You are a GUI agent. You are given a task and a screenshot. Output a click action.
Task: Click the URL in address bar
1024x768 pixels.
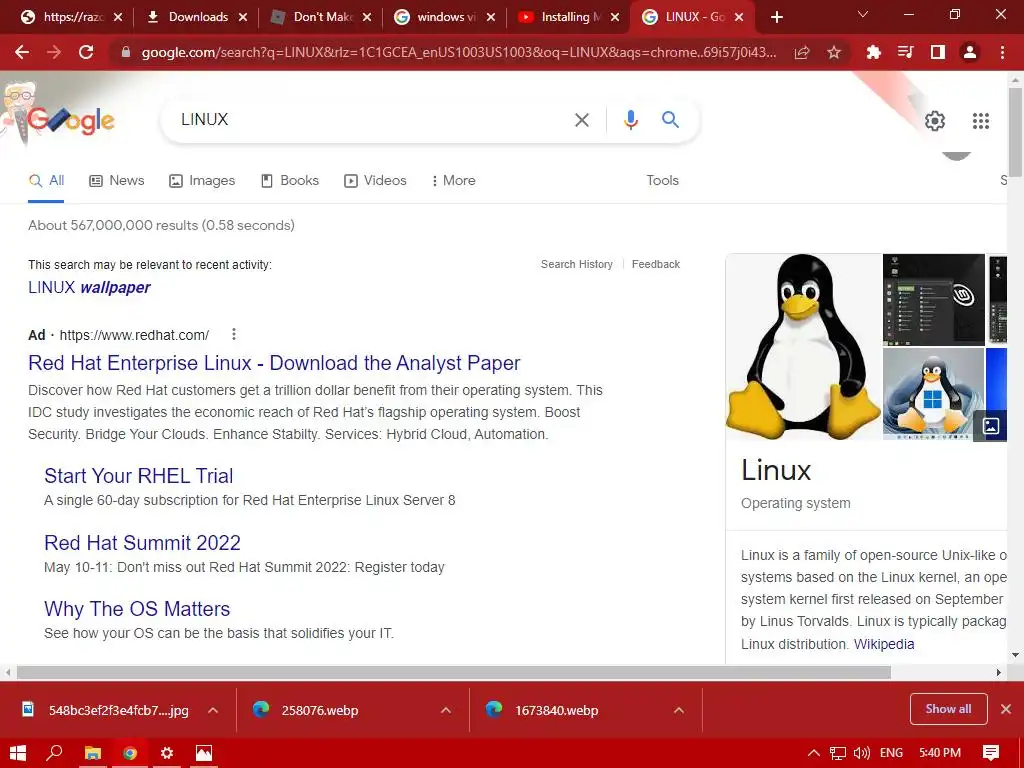click(458, 52)
